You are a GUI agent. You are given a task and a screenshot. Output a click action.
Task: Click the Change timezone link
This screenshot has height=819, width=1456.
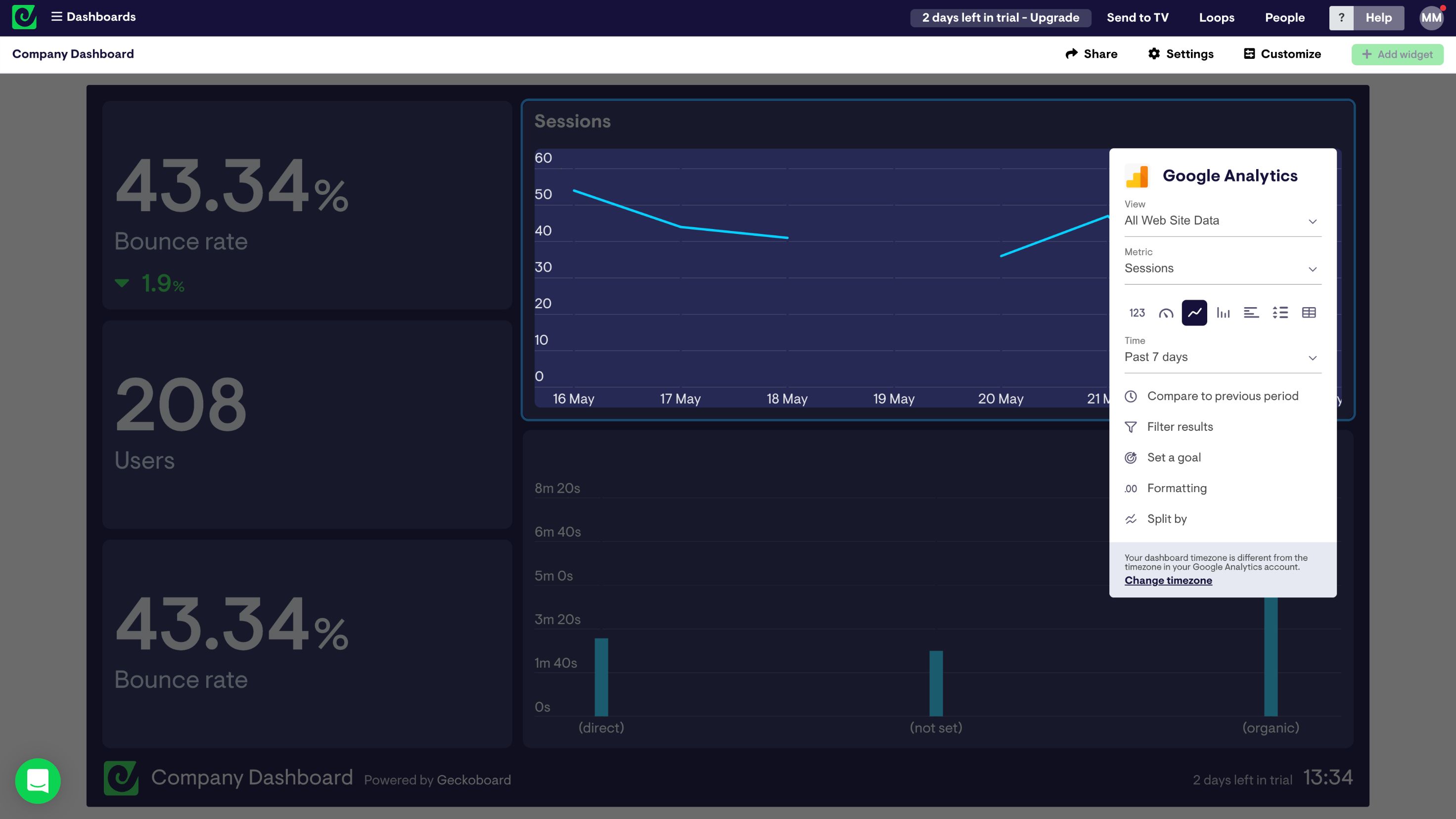[x=1168, y=581]
